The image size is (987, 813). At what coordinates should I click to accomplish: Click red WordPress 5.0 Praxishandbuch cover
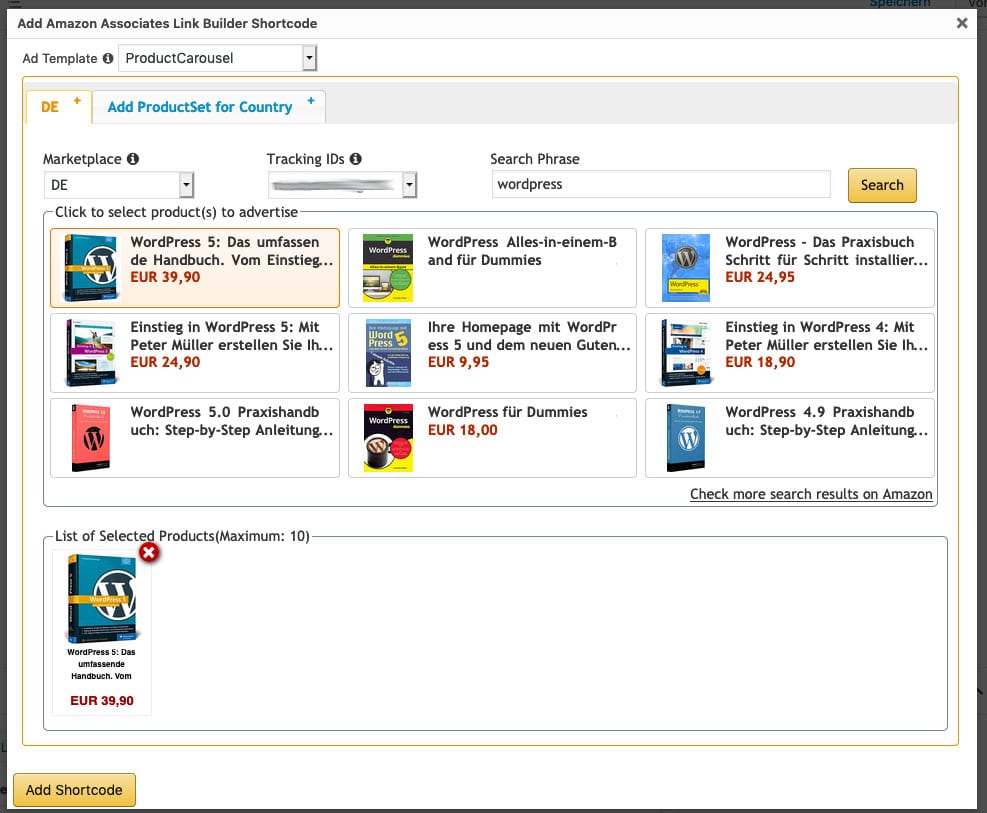(x=91, y=438)
